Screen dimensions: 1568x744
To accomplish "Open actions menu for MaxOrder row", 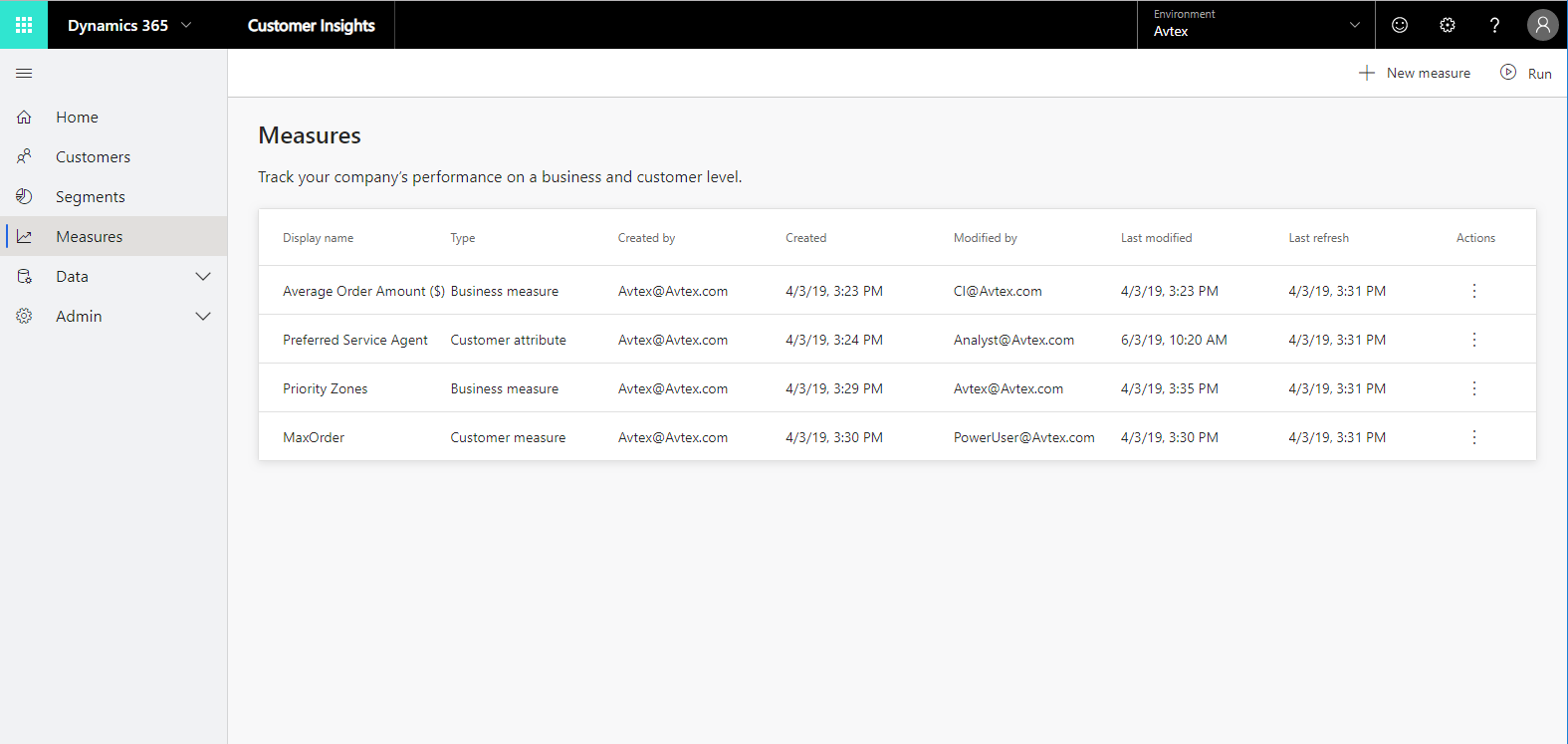I will 1474,437.
